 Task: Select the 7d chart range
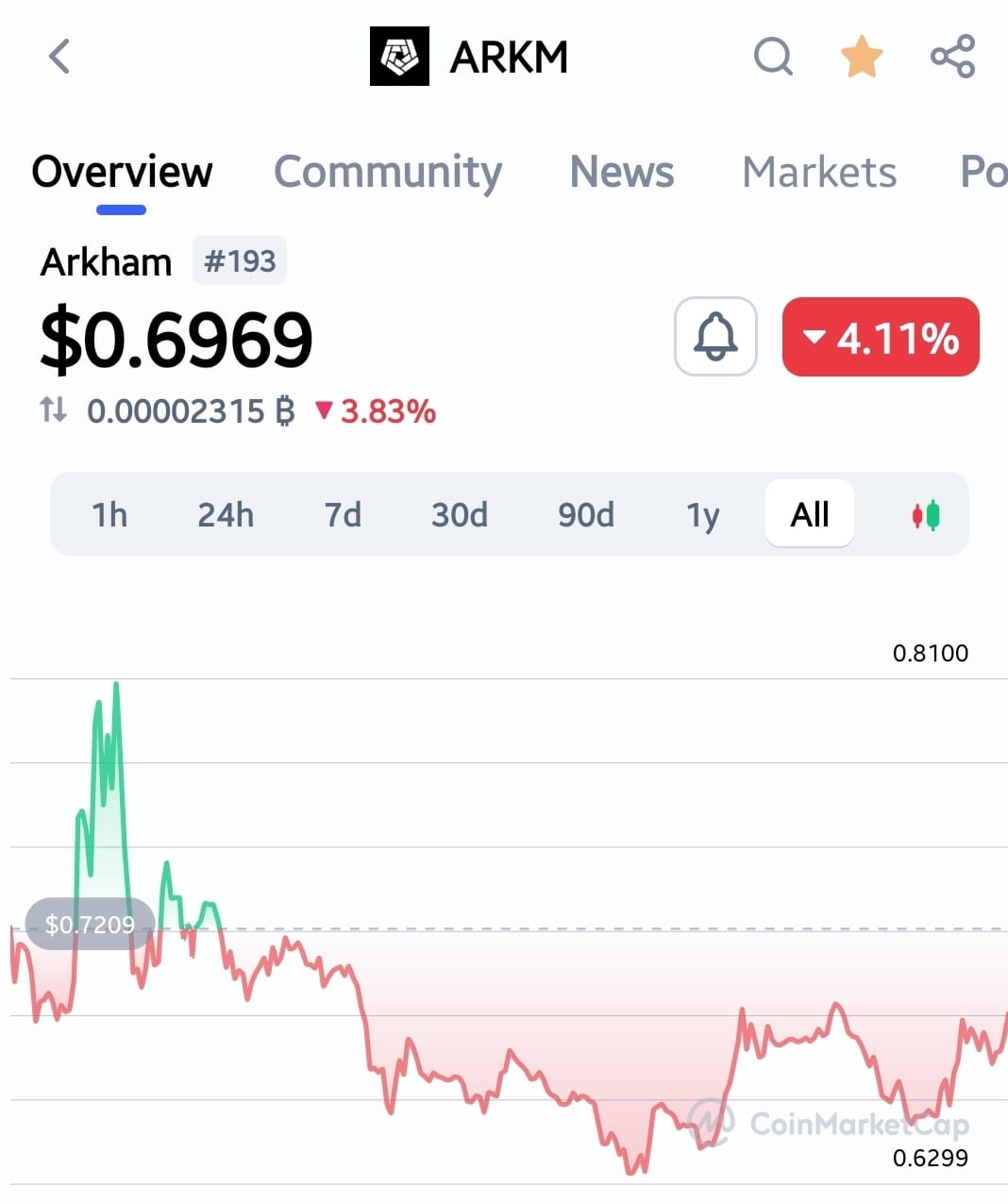(343, 514)
